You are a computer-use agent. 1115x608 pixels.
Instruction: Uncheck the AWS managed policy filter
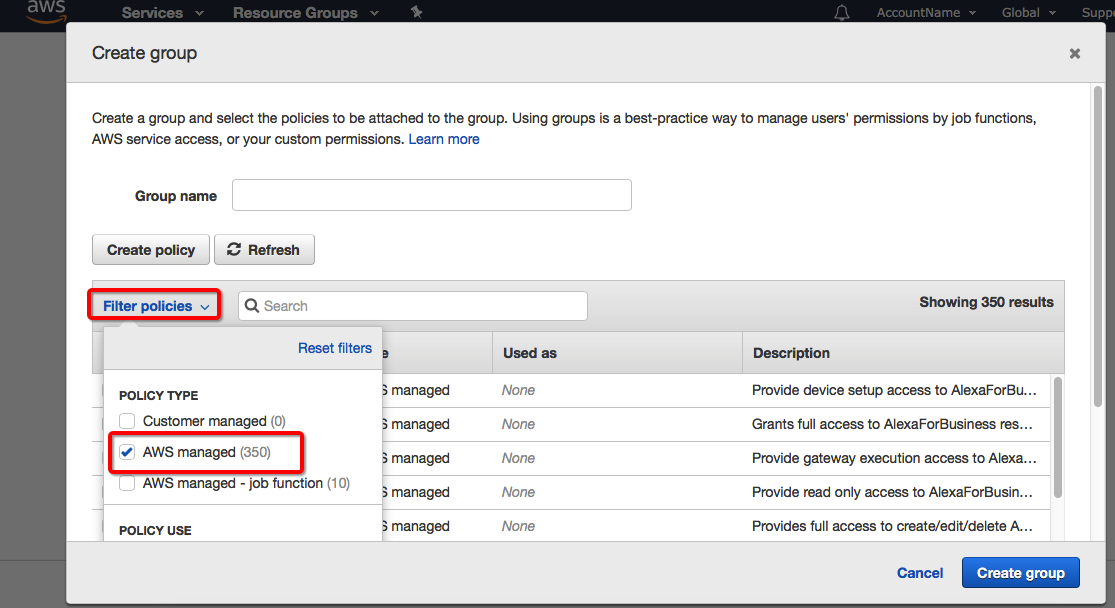[127, 452]
